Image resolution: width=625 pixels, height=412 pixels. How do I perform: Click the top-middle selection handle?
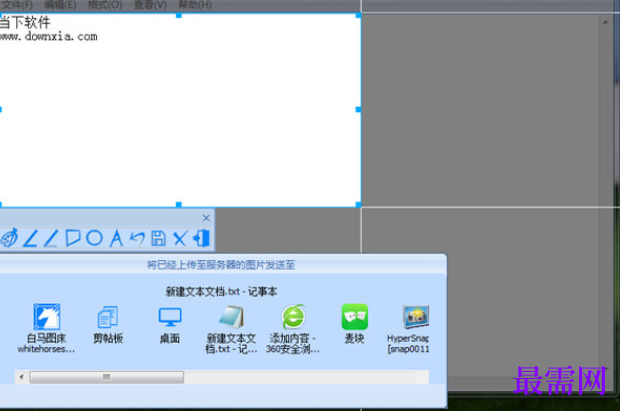(x=179, y=15)
